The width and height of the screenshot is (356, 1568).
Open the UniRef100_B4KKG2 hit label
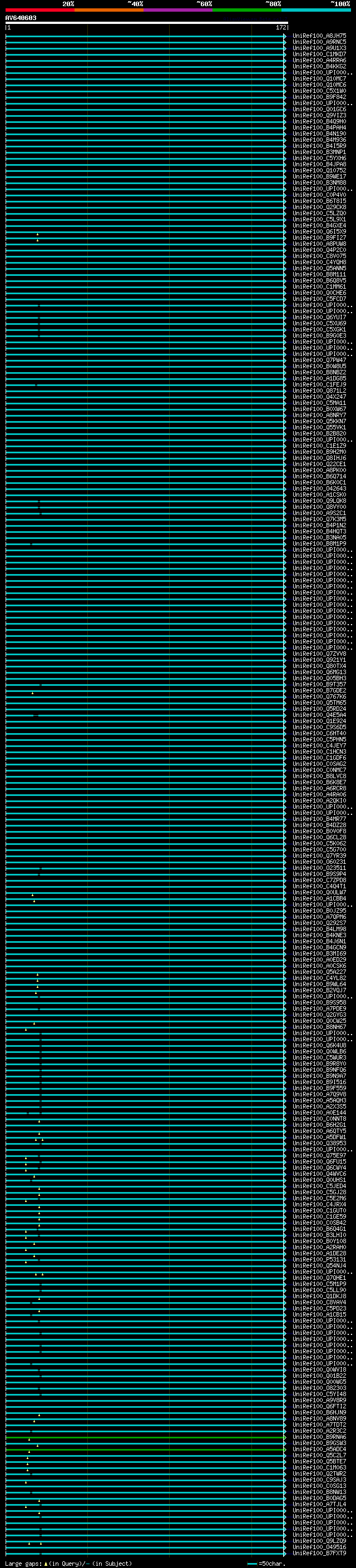[319, 66]
